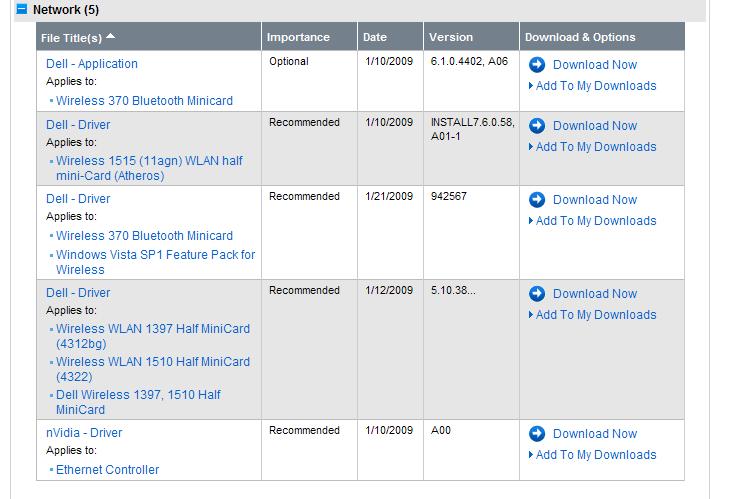Open Windows Vista SP1 Feature Pack for Wireless

pyautogui.click(x=156, y=262)
